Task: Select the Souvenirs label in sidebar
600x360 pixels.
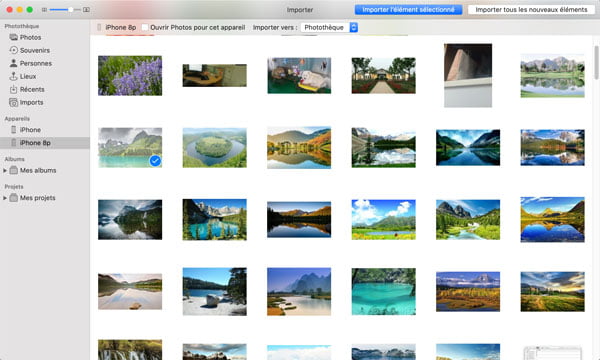Action: (35, 50)
